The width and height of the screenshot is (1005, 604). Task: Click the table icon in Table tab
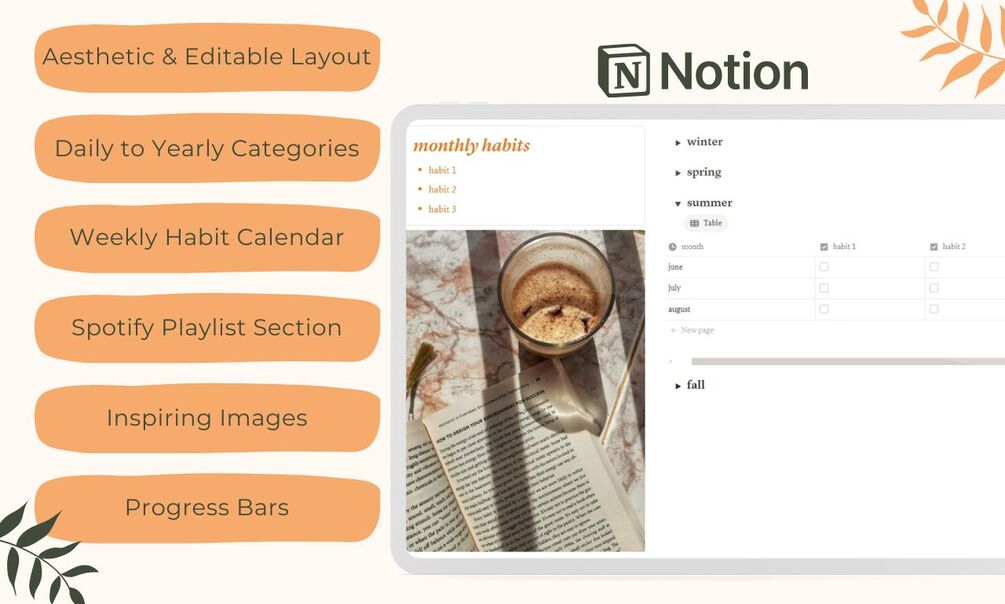coord(694,223)
